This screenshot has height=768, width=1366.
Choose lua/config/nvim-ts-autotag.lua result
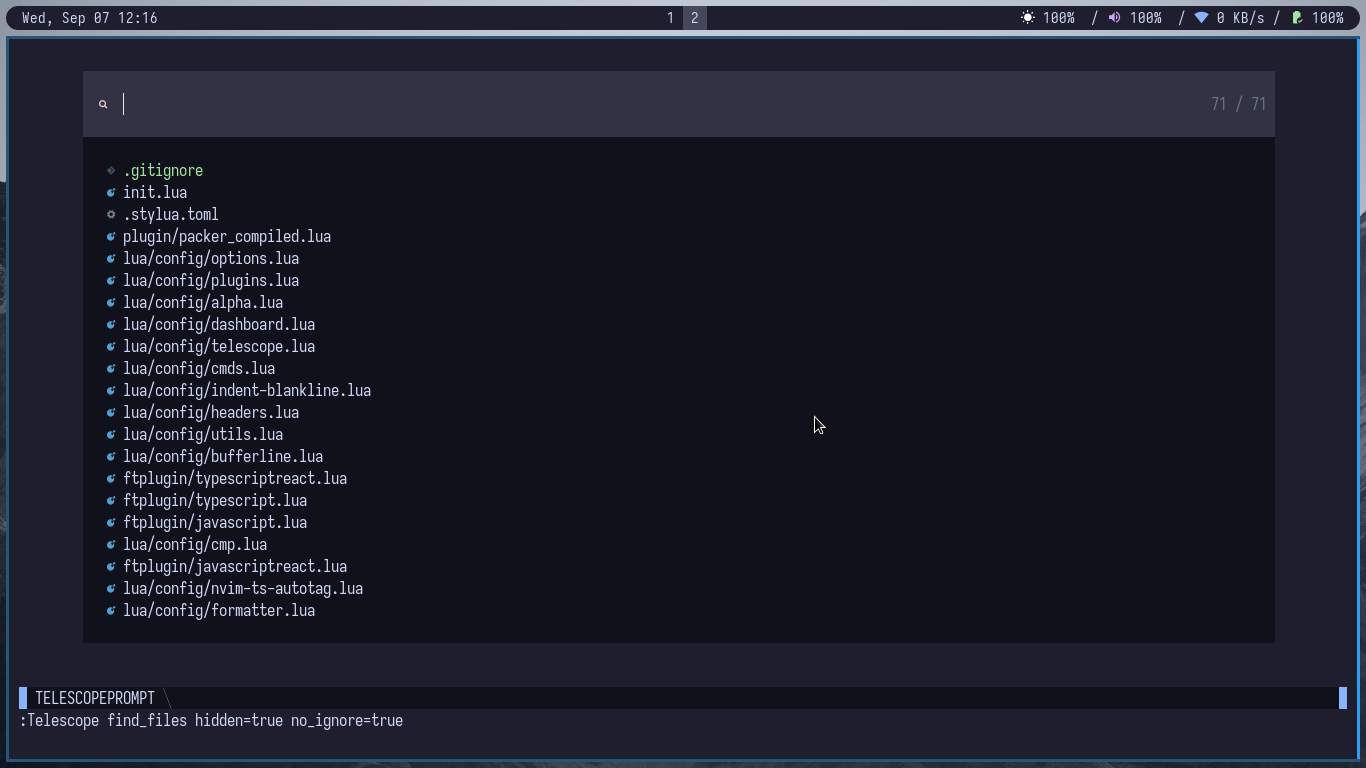[x=243, y=588]
